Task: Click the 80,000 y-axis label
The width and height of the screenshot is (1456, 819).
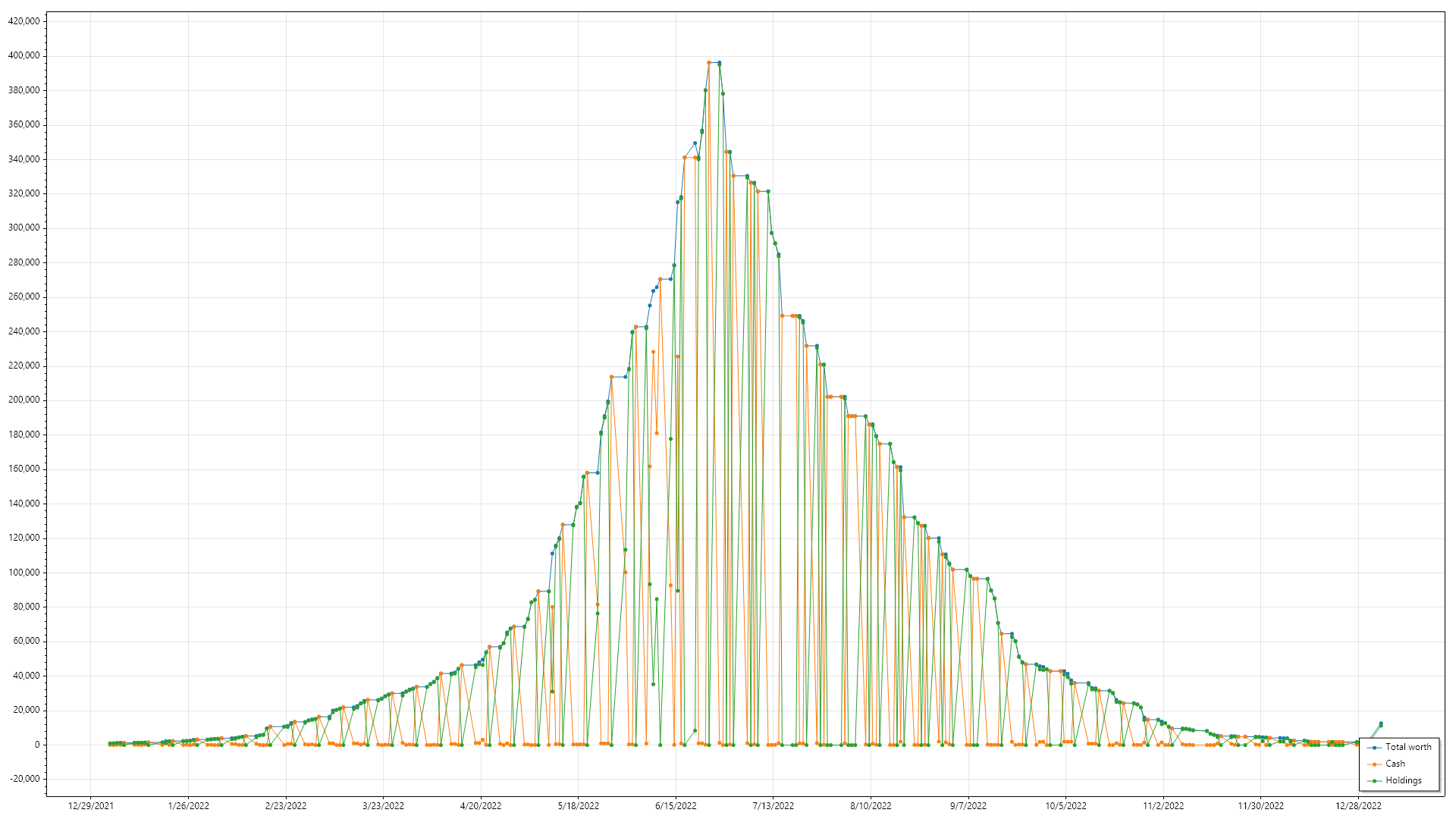Action: point(27,607)
